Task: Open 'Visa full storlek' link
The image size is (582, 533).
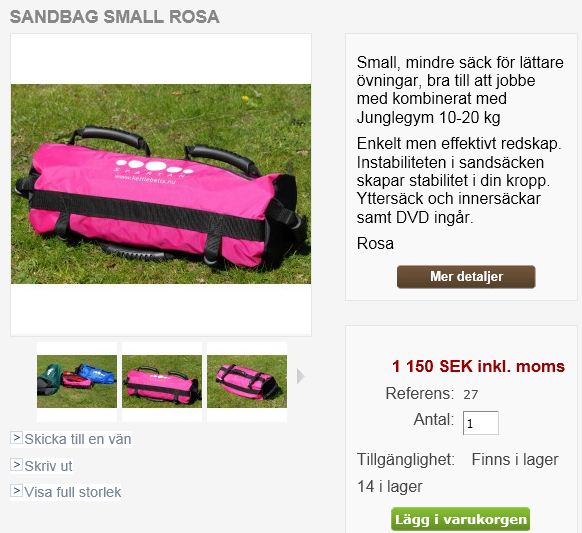Action: [73, 492]
